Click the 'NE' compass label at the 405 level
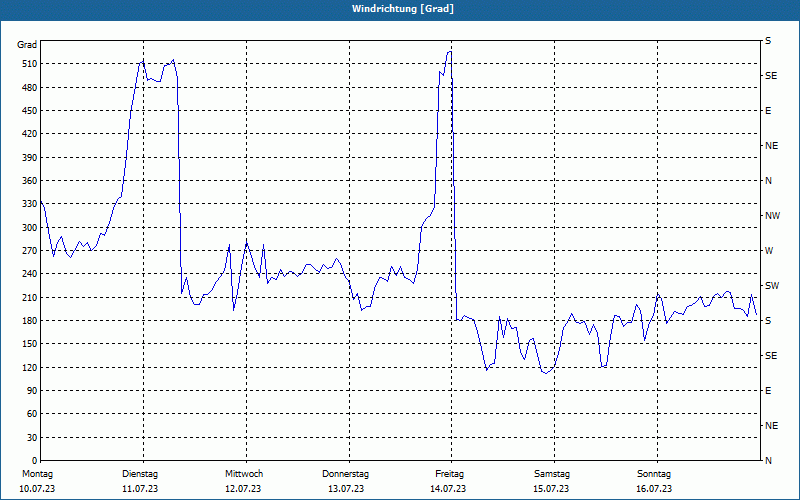Image resolution: width=800 pixels, height=500 pixels. [771, 146]
